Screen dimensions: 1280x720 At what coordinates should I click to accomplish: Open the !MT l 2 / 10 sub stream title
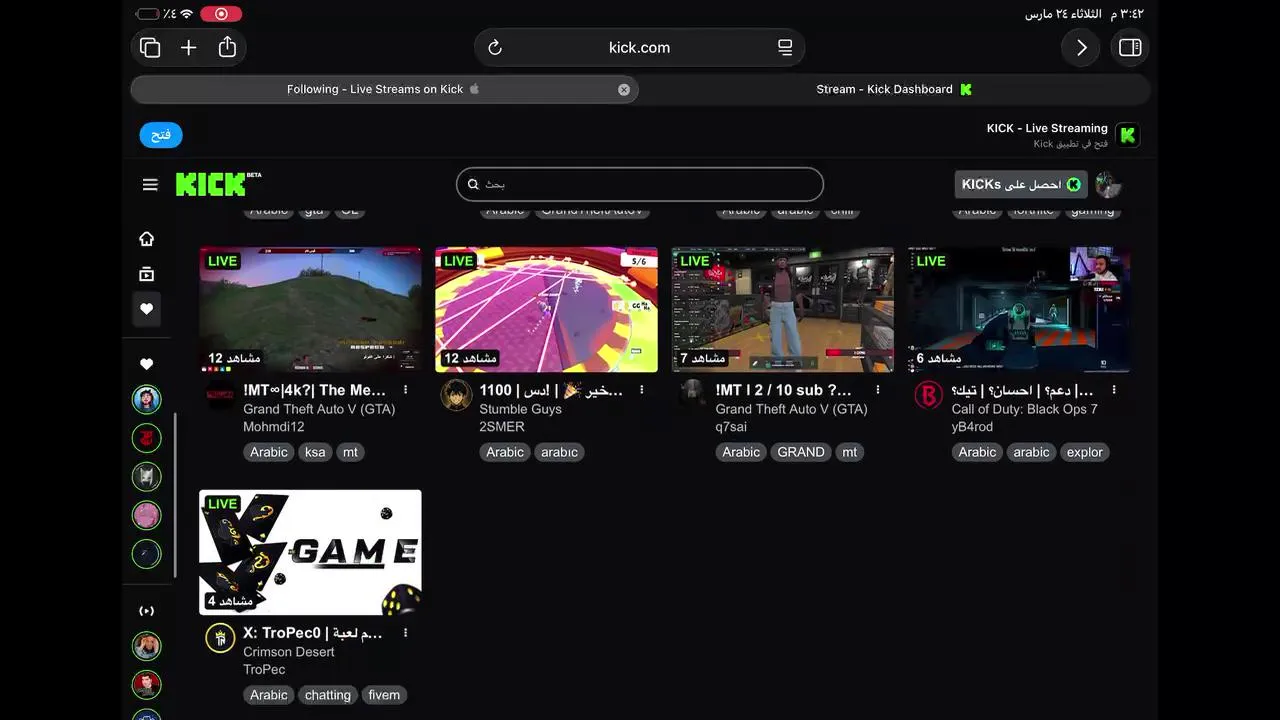[784, 390]
